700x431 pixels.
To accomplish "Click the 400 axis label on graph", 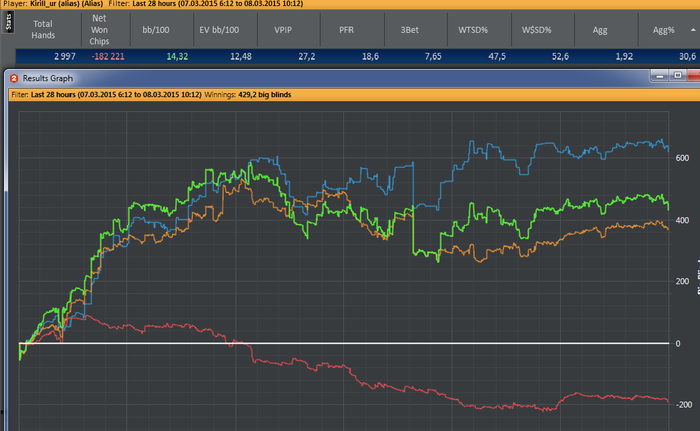I will pyautogui.click(x=682, y=220).
